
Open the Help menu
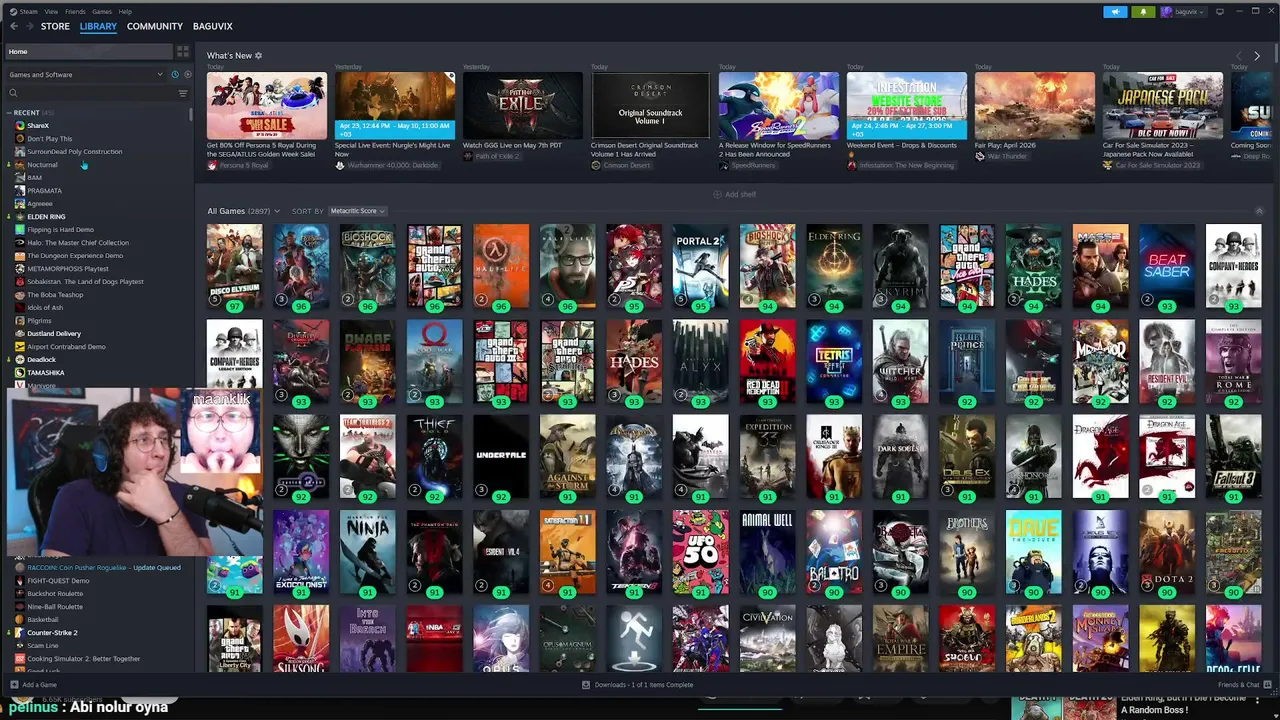(x=125, y=11)
